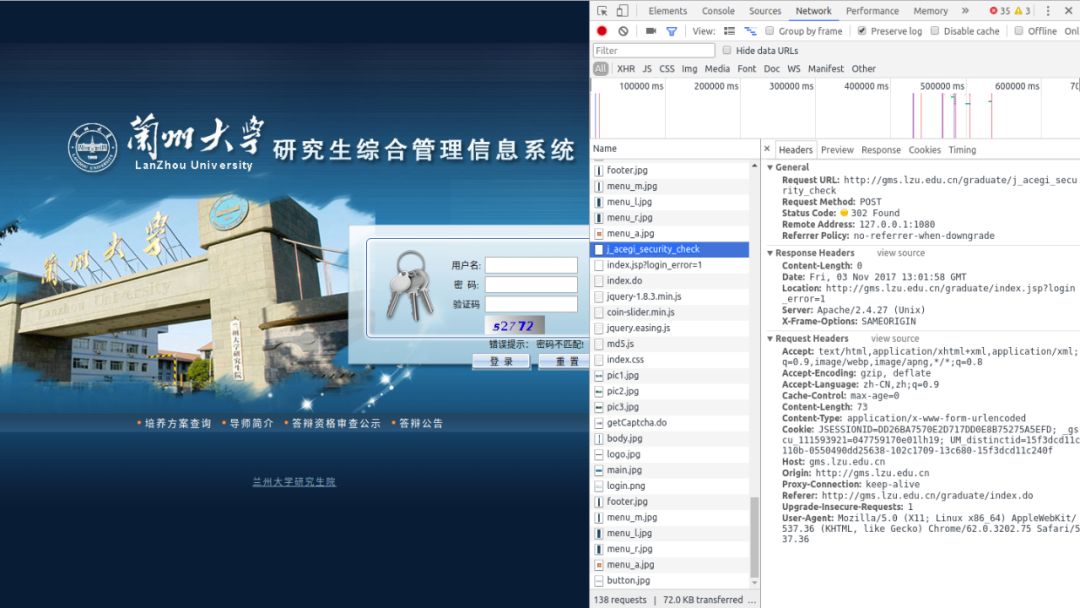Collapse the Response Headers section
The image size is (1080, 608).
770,253
